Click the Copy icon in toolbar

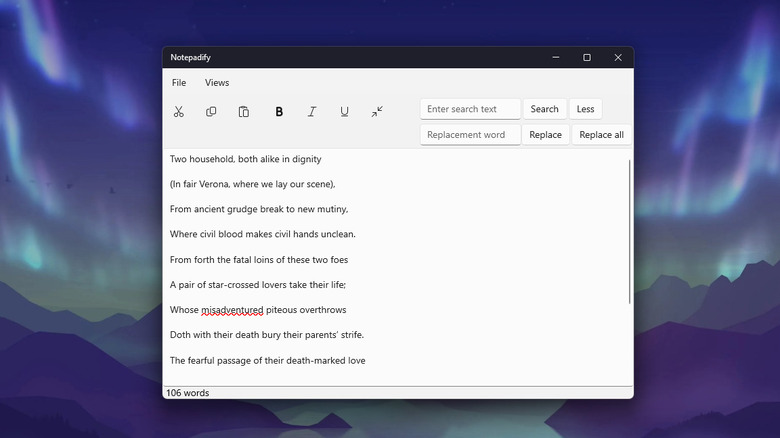click(x=211, y=112)
